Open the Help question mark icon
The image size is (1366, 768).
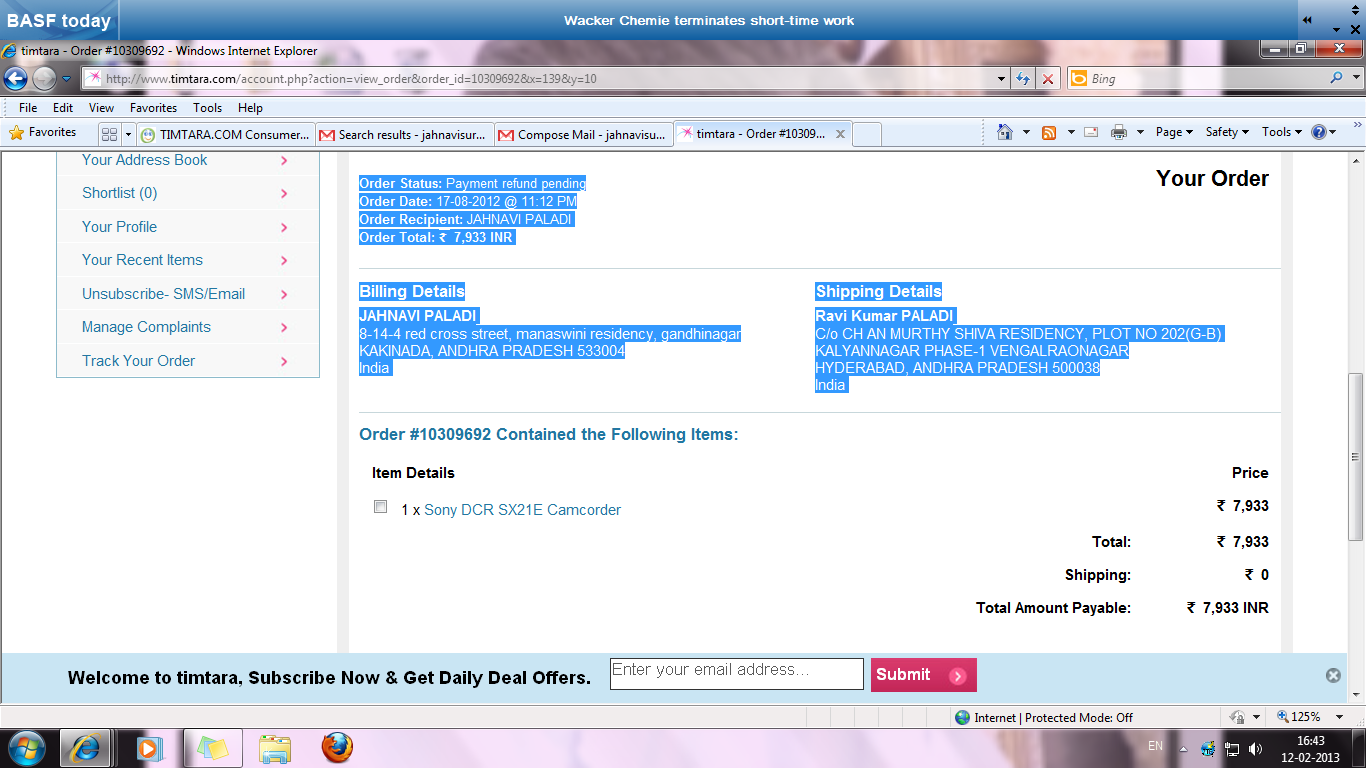click(x=1318, y=132)
